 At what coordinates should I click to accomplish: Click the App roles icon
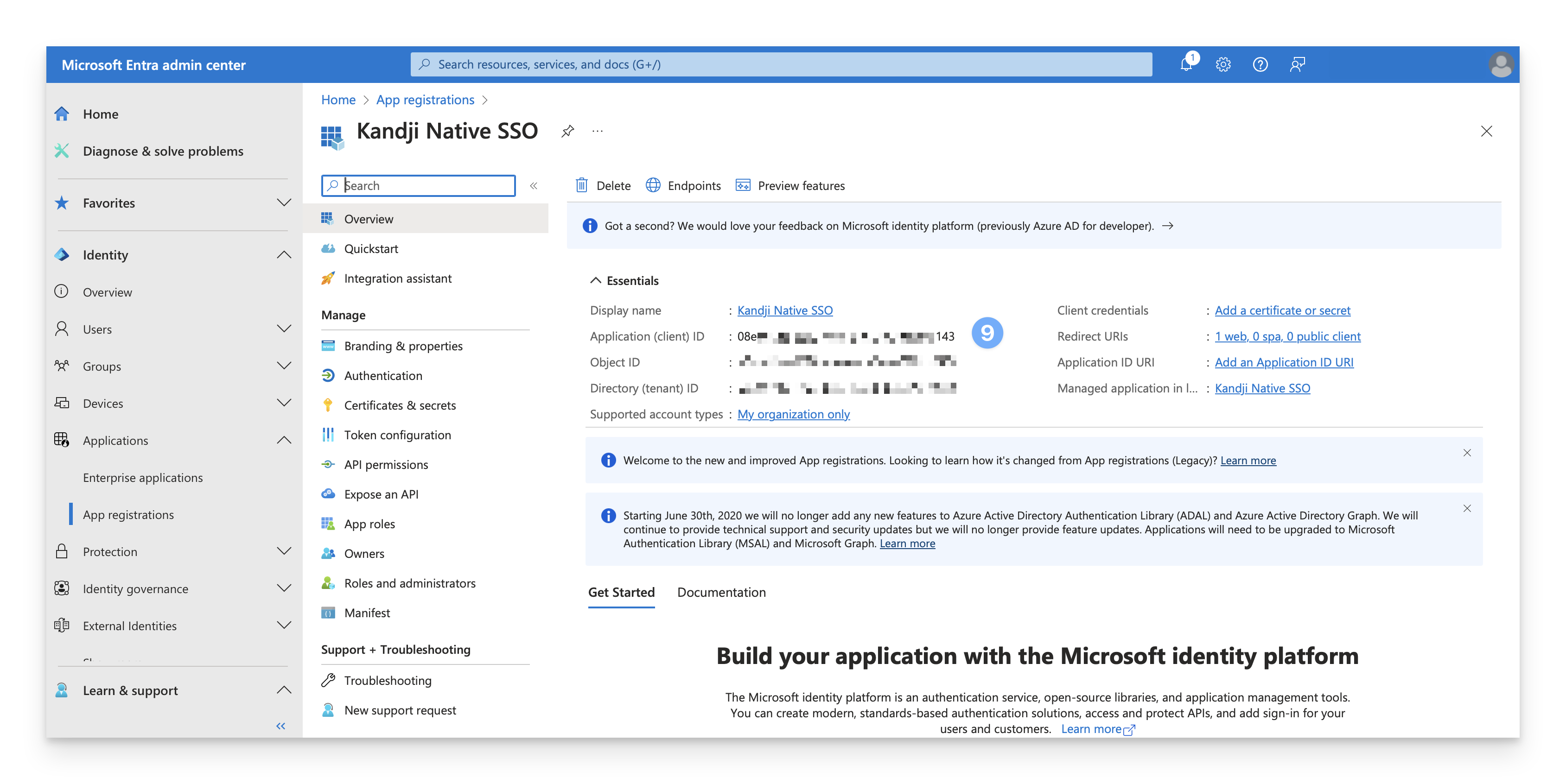tap(328, 524)
